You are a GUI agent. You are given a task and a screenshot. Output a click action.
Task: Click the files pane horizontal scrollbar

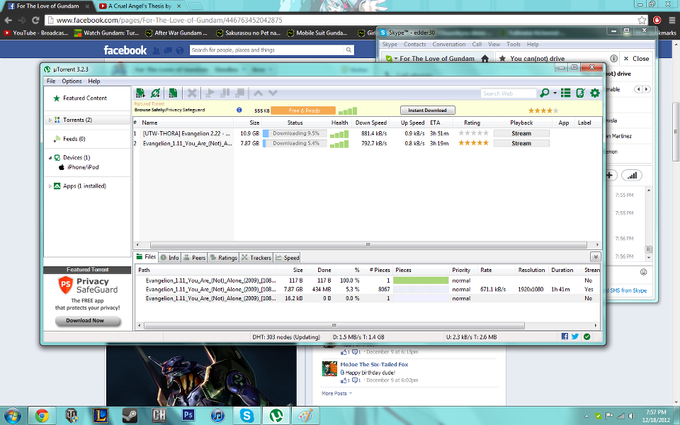tap(334, 325)
